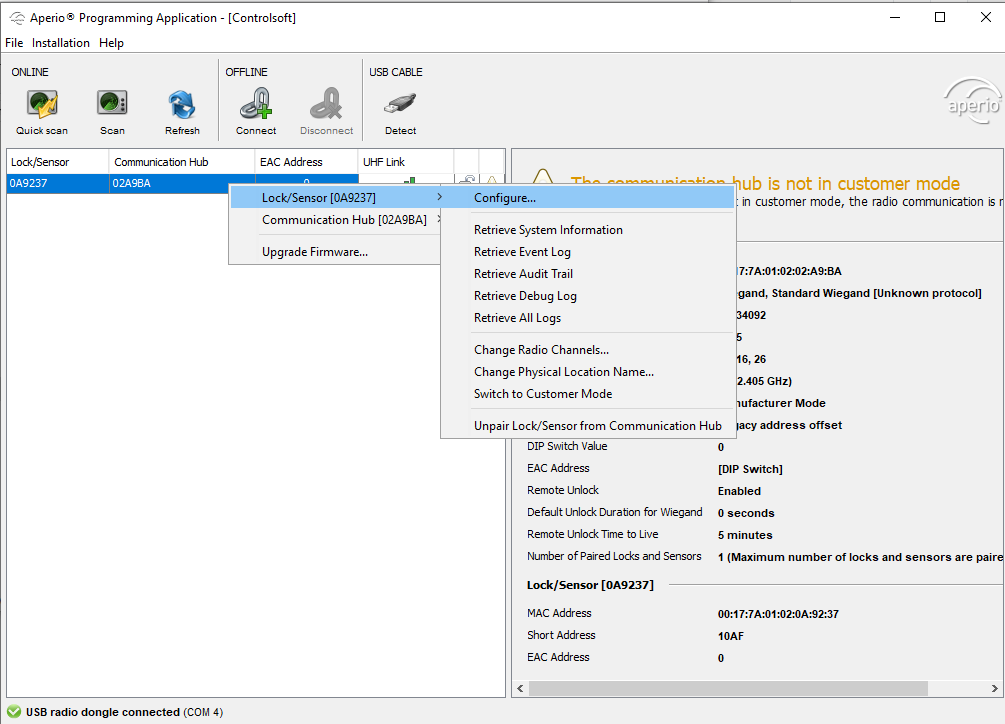This screenshot has width=1005, height=724.
Task: Open the Installation menu
Action: click(61, 43)
